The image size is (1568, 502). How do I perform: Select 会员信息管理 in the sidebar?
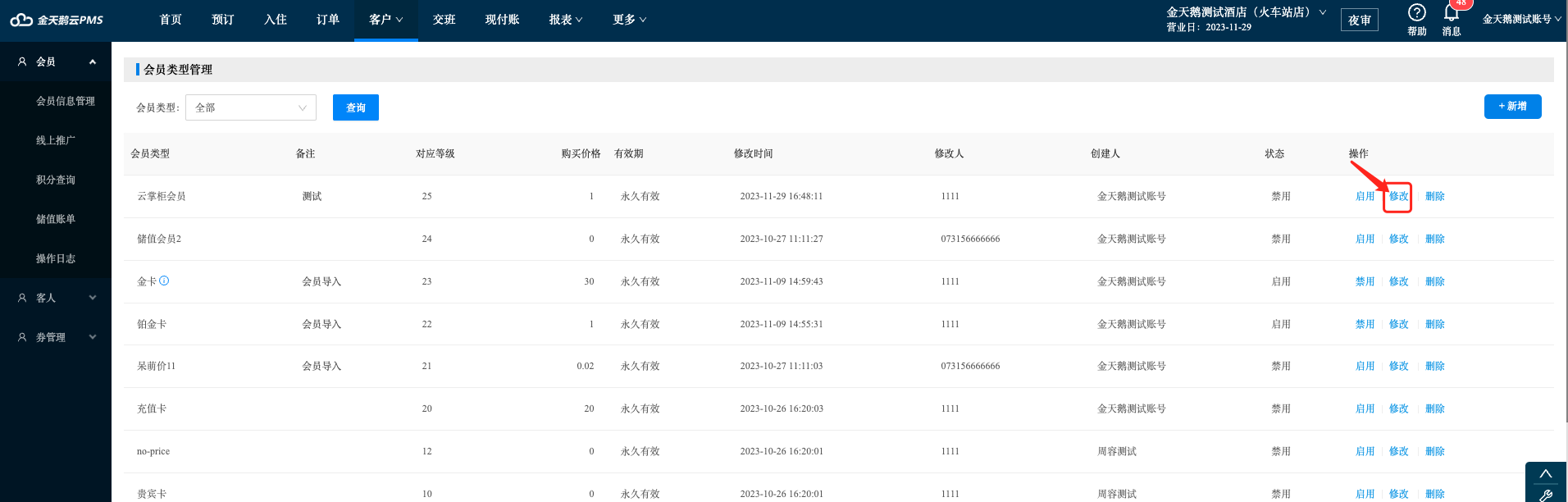pos(66,101)
